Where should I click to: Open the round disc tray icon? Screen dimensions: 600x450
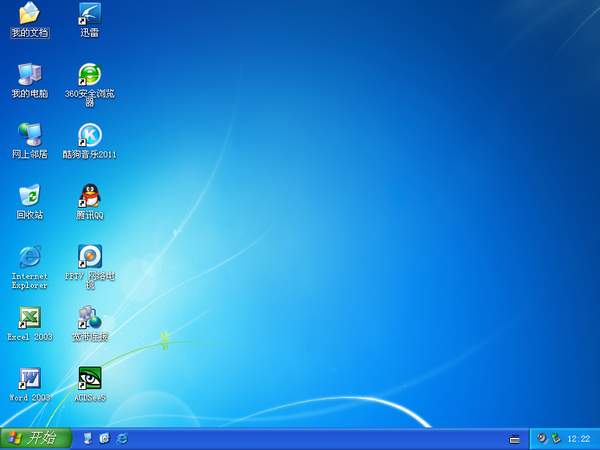tap(541, 438)
